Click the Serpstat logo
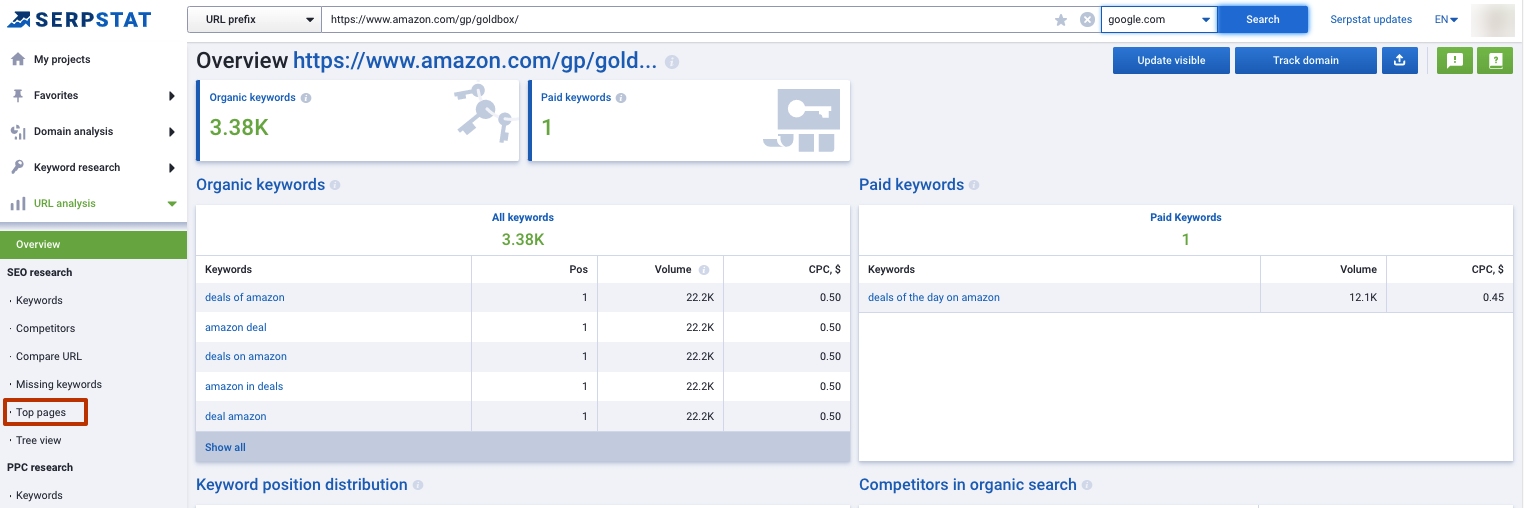 coord(78,19)
